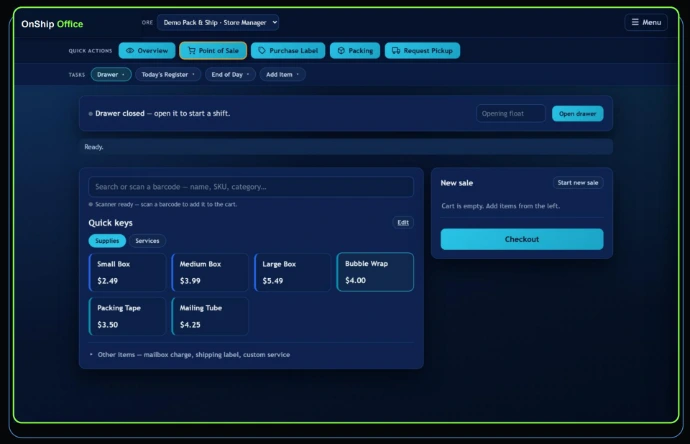Add Bubble Wrap quick key to cart
690x444 pixels.
375,272
